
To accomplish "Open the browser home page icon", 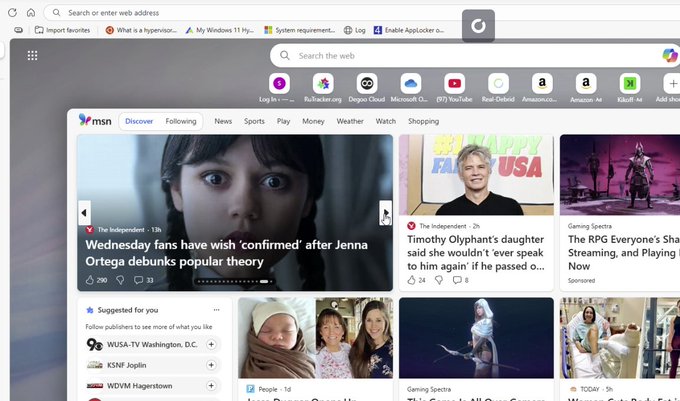I will pos(31,13).
